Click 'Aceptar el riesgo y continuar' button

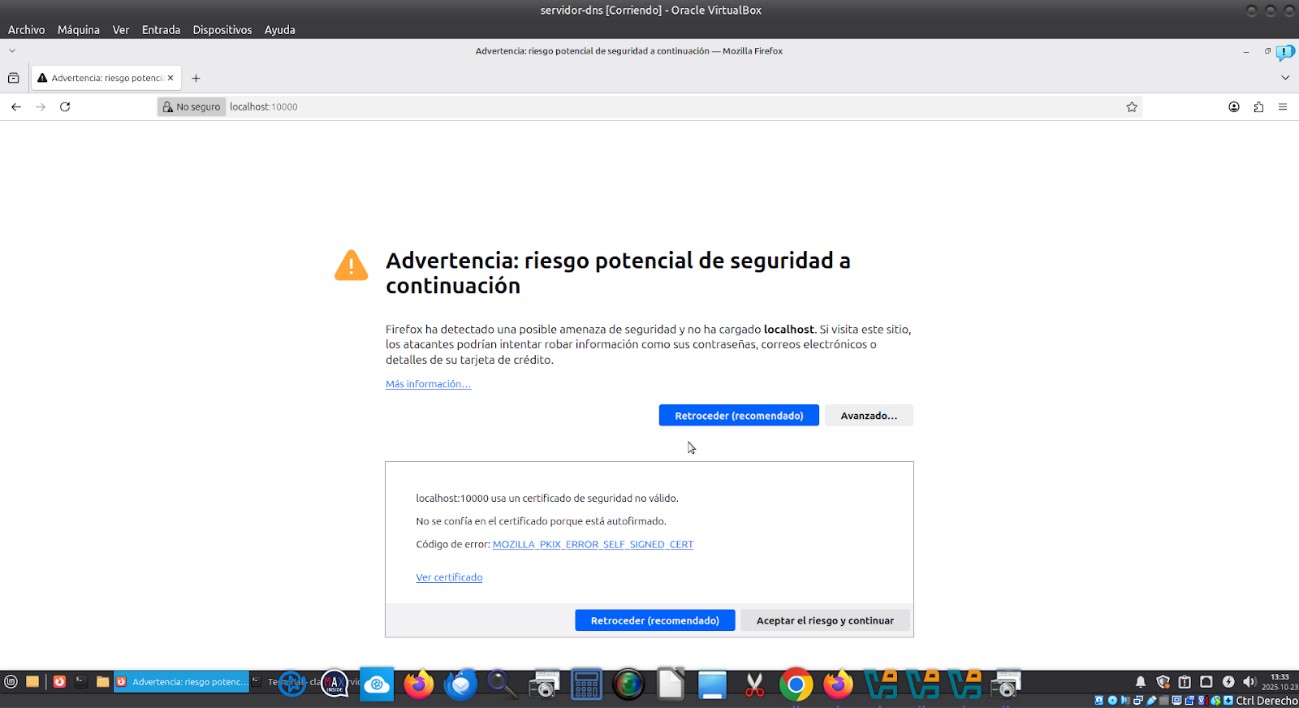(x=824, y=620)
